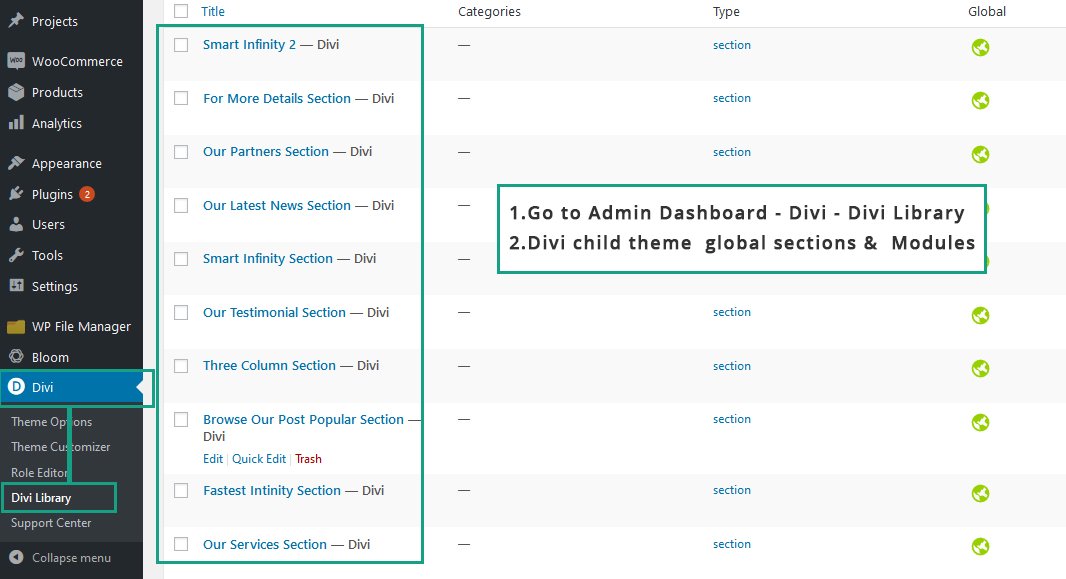Check the Three Column Section checkbox
Image resolution: width=1066 pixels, height=579 pixels.
[x=181, y=366]
